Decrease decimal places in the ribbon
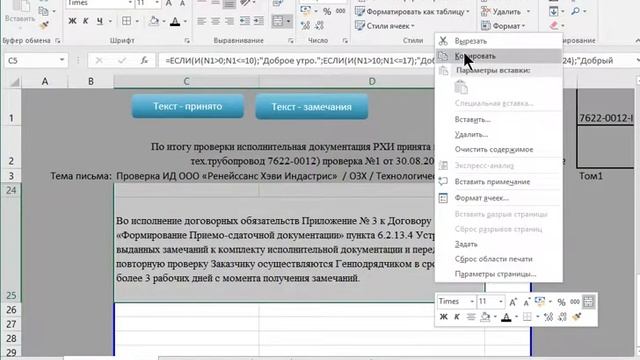This screenshot has height=360, width=640. tap(319, 26)
